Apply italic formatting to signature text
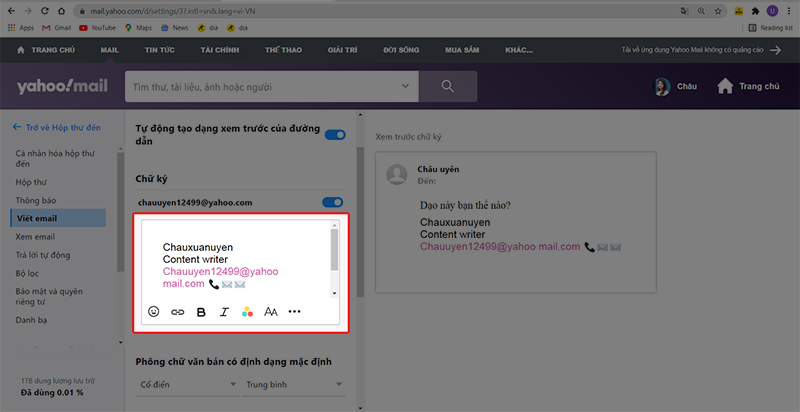Image resolution: width=800 pixels, height=412 pixels. click(x=224, y=312)
